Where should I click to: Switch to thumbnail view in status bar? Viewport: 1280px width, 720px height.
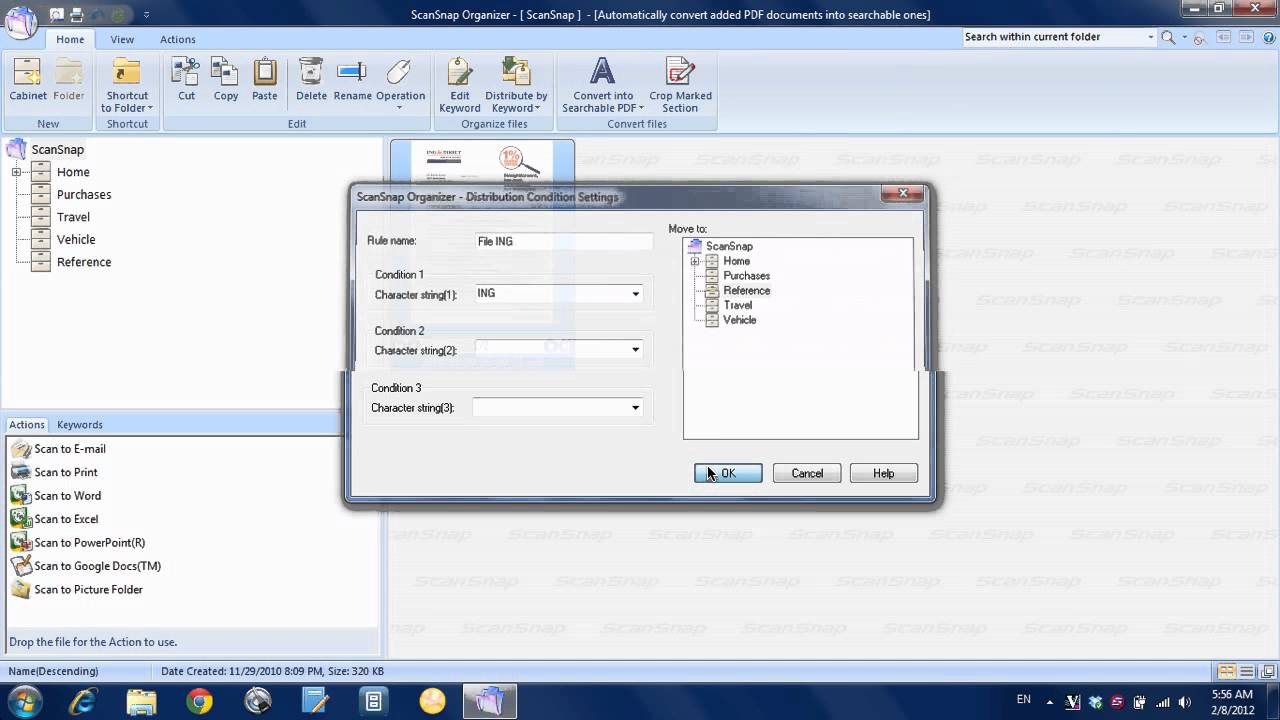tap(1225, 671)
